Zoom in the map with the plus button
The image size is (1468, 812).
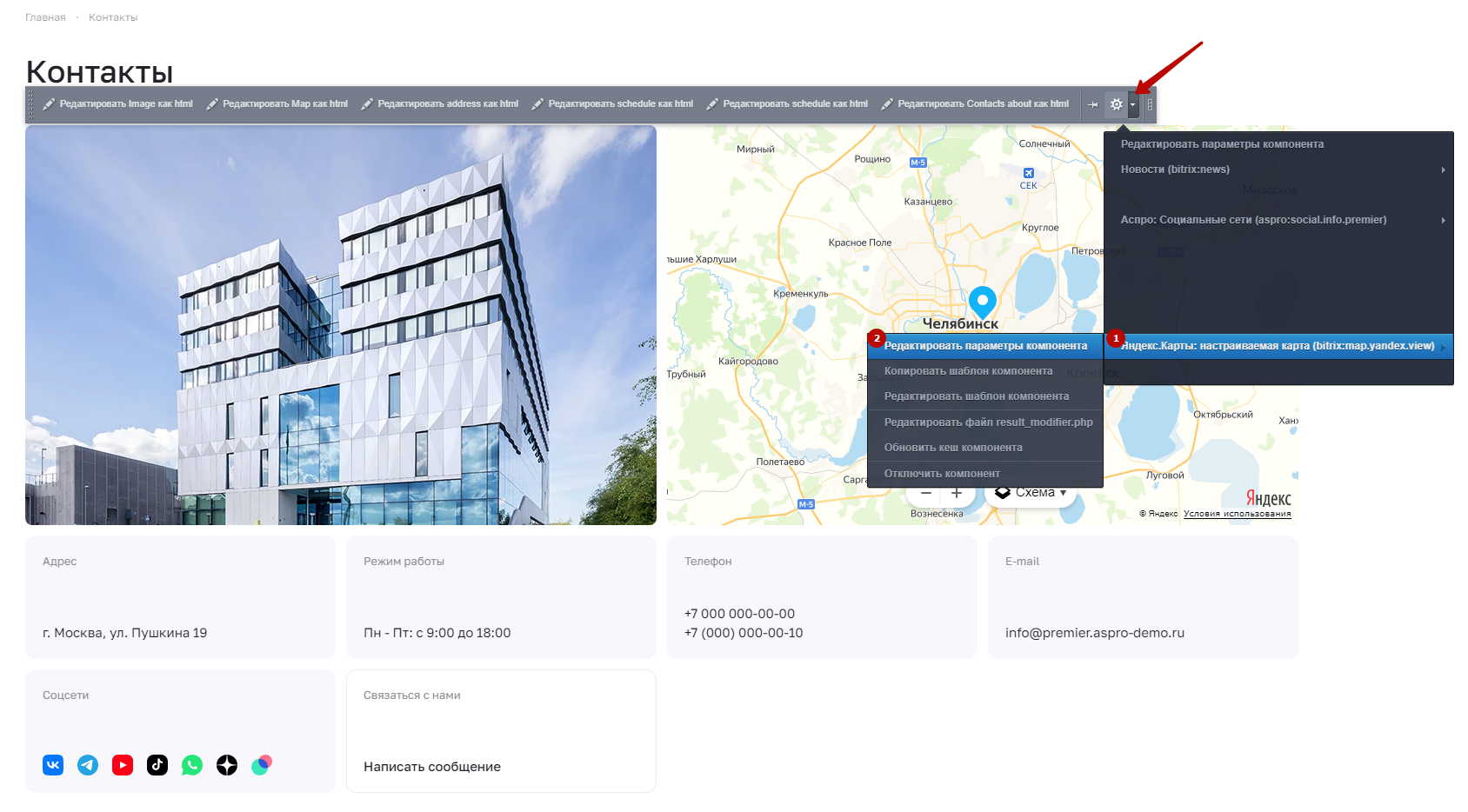957,494
